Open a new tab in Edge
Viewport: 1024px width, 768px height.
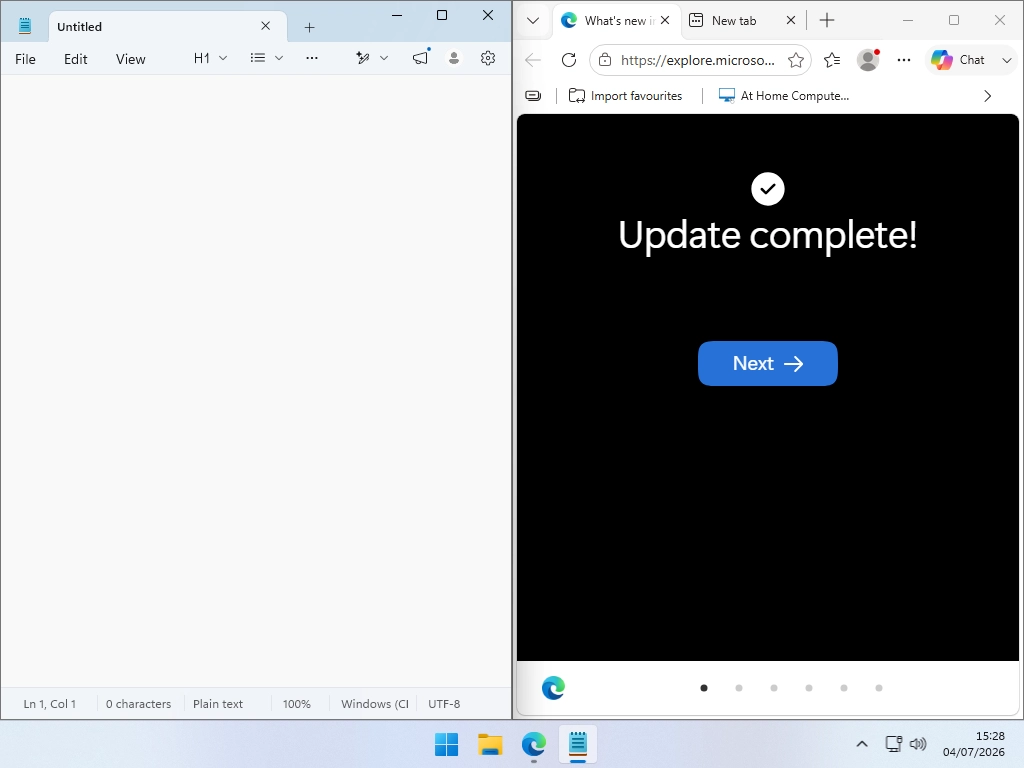pos(827,20)
